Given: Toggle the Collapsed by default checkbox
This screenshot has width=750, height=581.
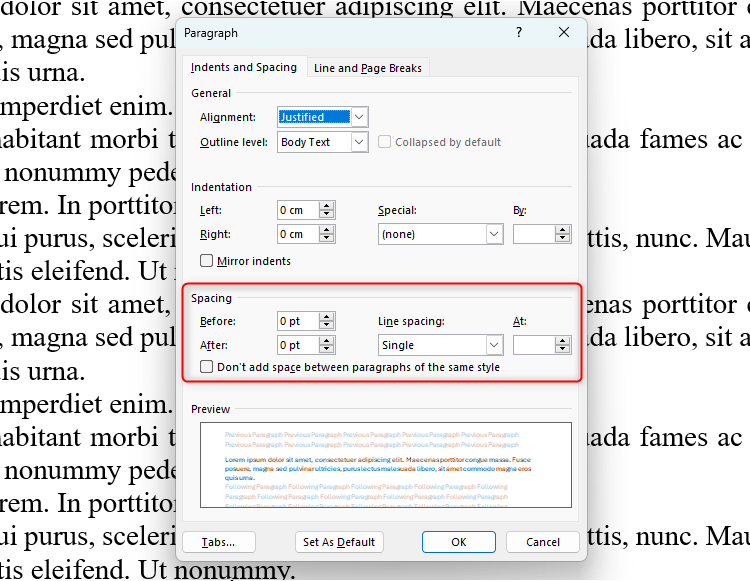Looking at the screenshot, I should point(385,142).
